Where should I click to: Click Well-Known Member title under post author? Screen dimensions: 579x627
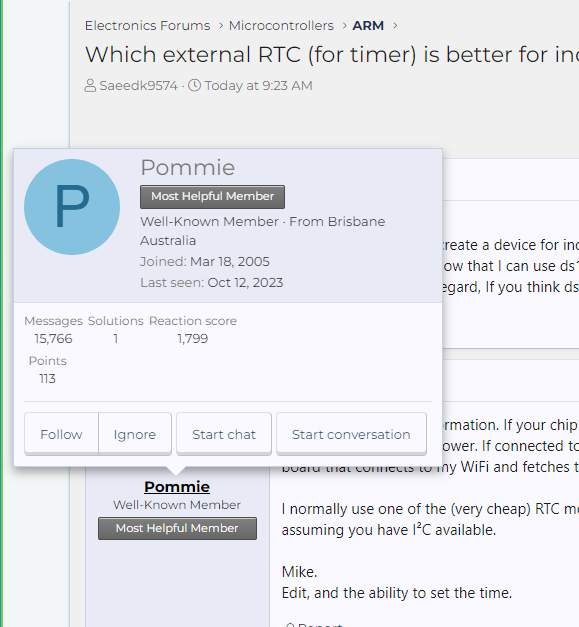[177, 505]
